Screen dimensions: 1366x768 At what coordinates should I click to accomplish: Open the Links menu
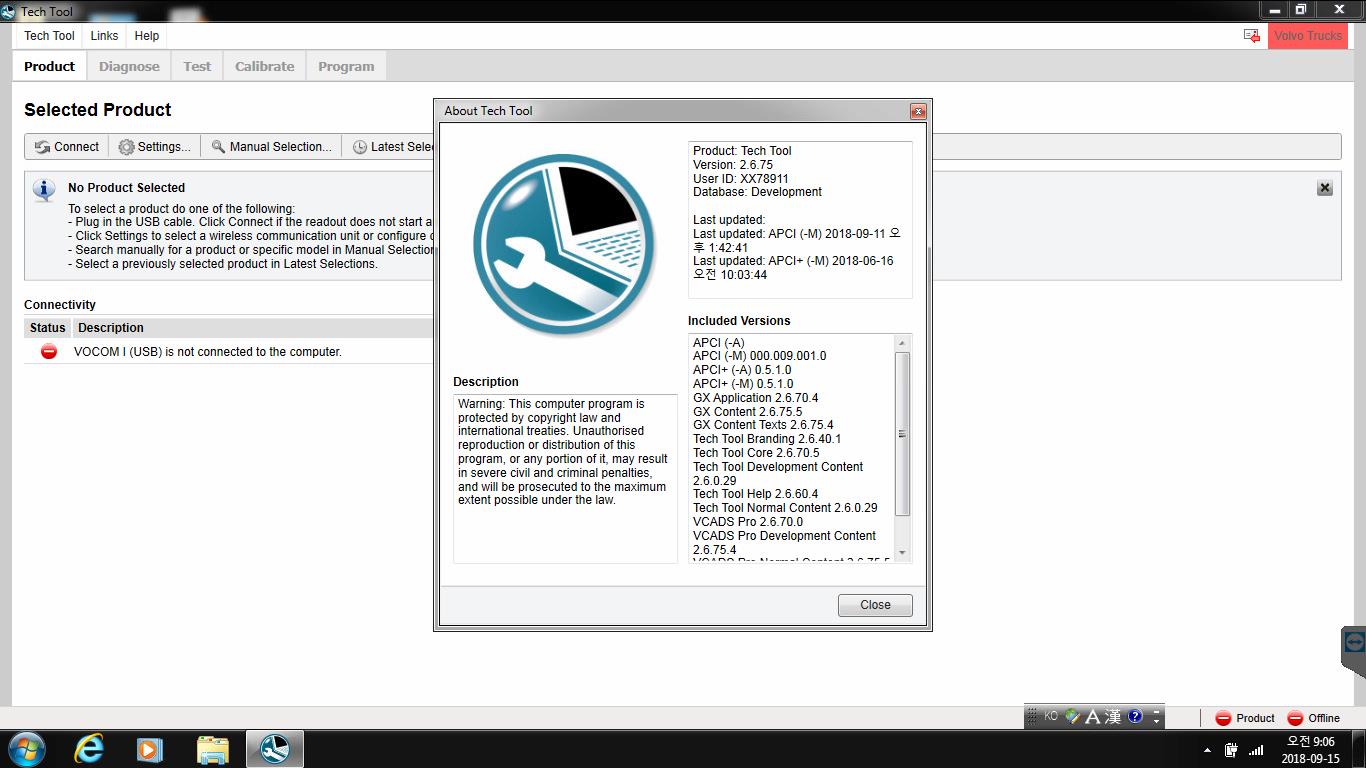(x=104, y=36)
